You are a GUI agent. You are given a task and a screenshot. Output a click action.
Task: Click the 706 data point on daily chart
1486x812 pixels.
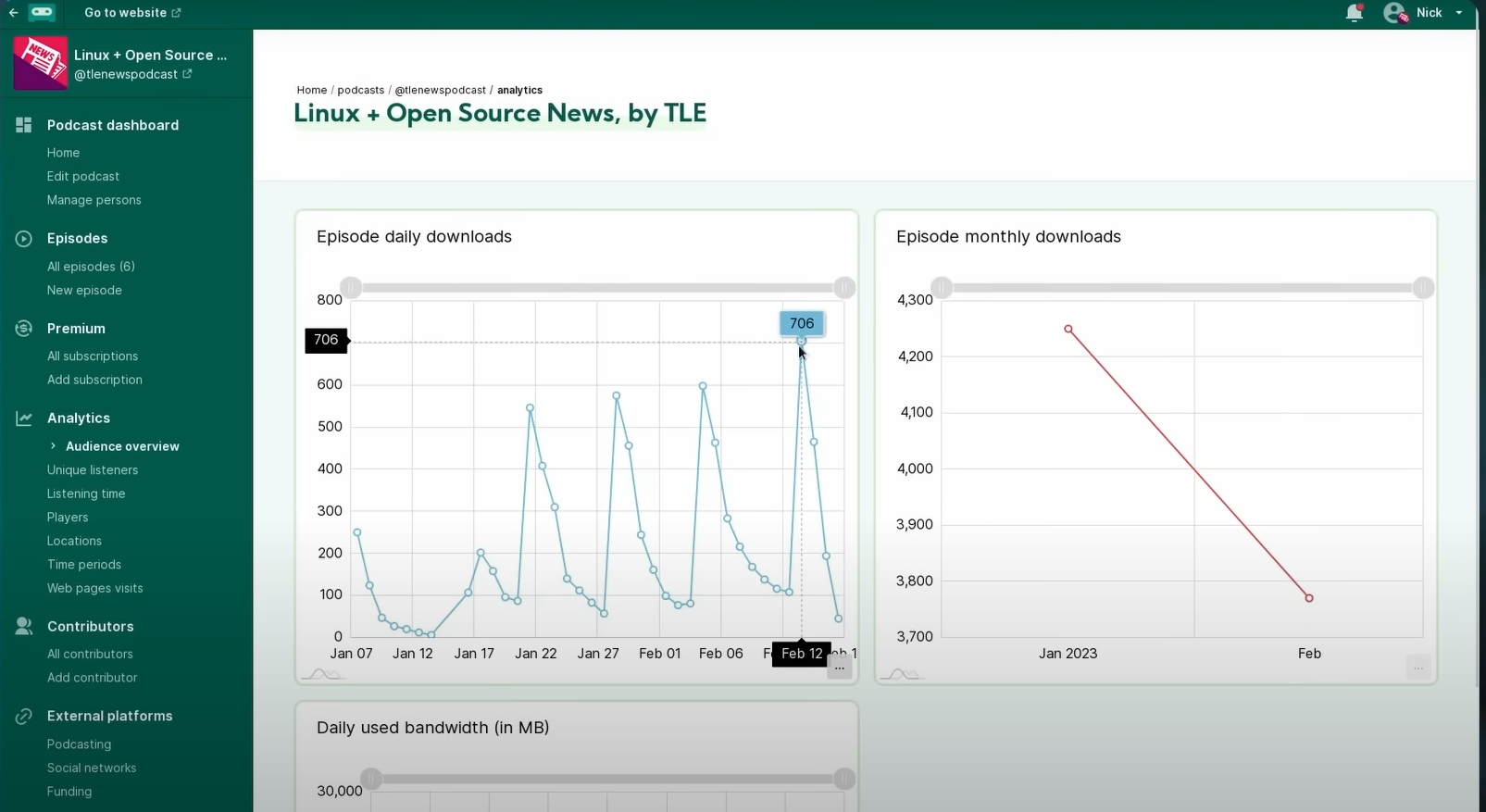[x=802, y=342]
